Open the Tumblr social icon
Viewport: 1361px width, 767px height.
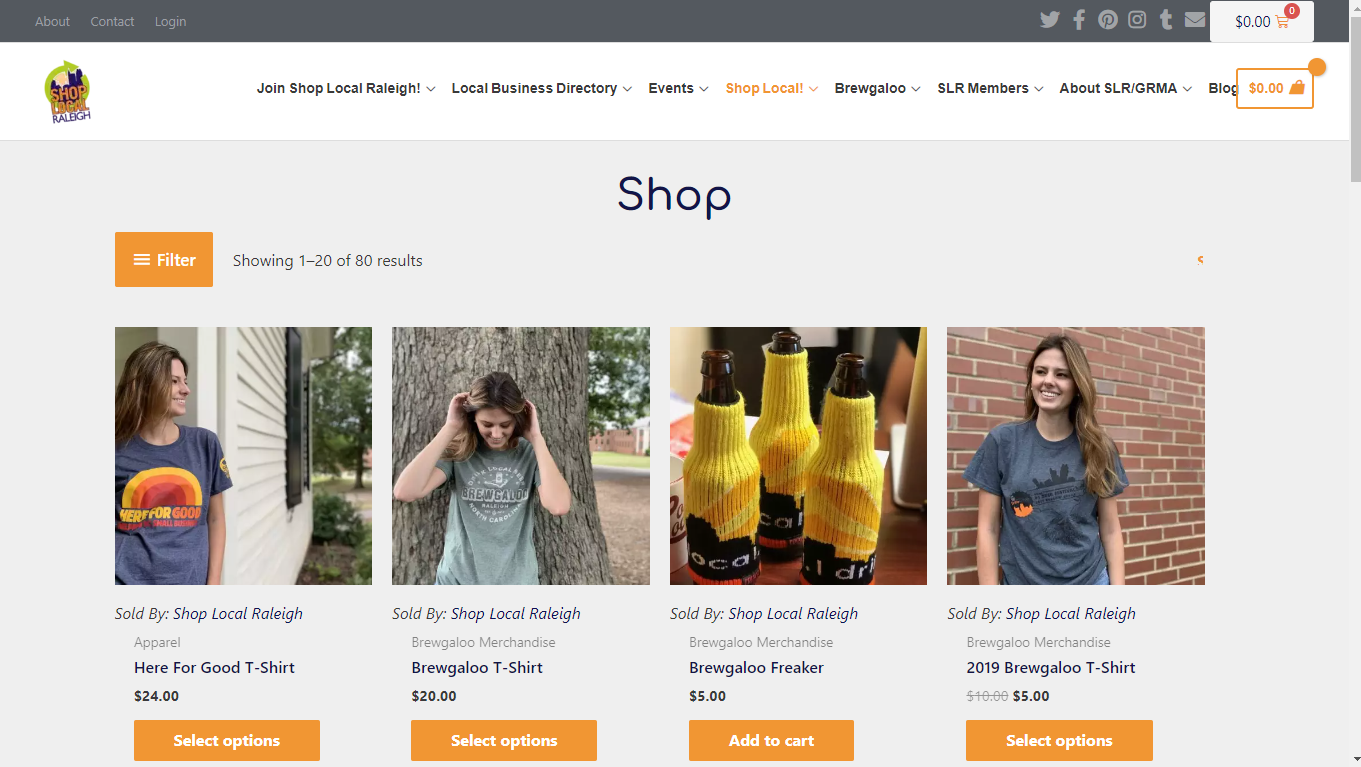click(1166, 20)
